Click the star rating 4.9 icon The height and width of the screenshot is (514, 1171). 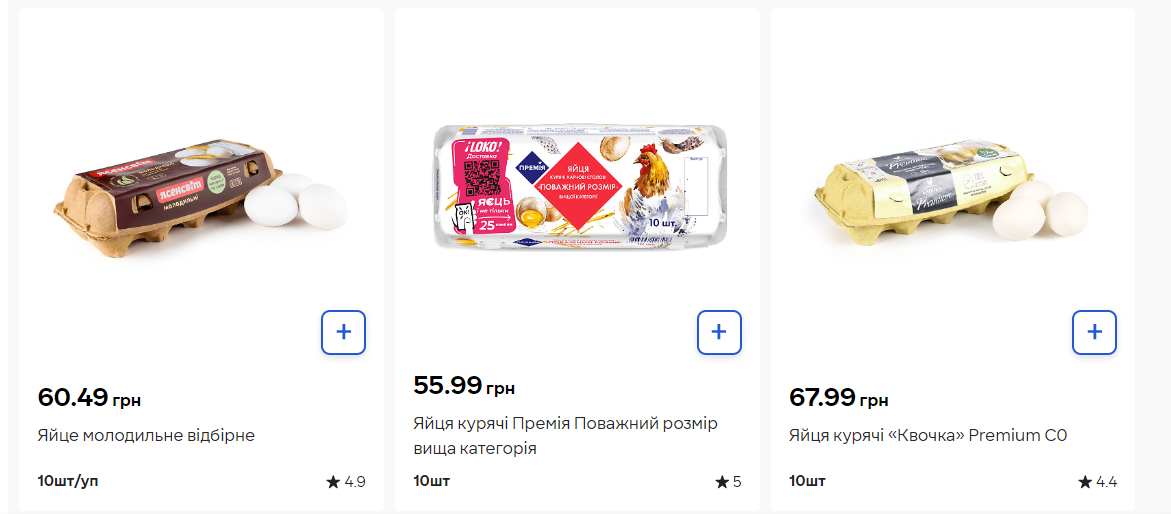(333, 482)
